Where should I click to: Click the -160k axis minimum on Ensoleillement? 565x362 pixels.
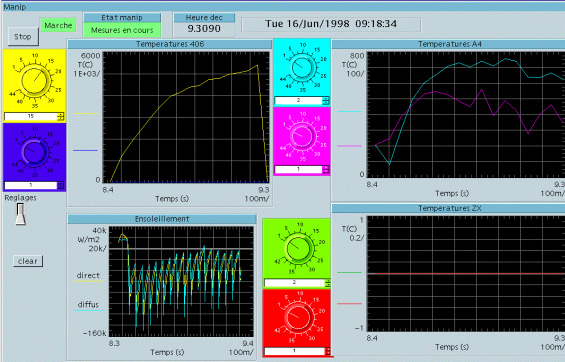[94, 333]
